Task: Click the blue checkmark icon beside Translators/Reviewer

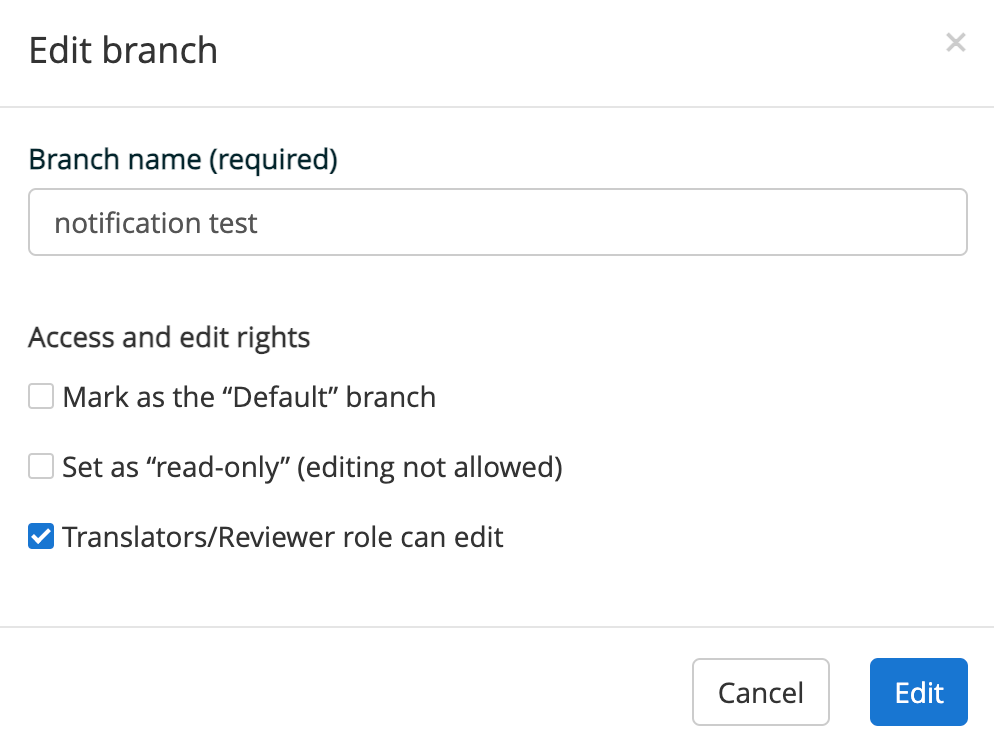Action: [41, 536]
